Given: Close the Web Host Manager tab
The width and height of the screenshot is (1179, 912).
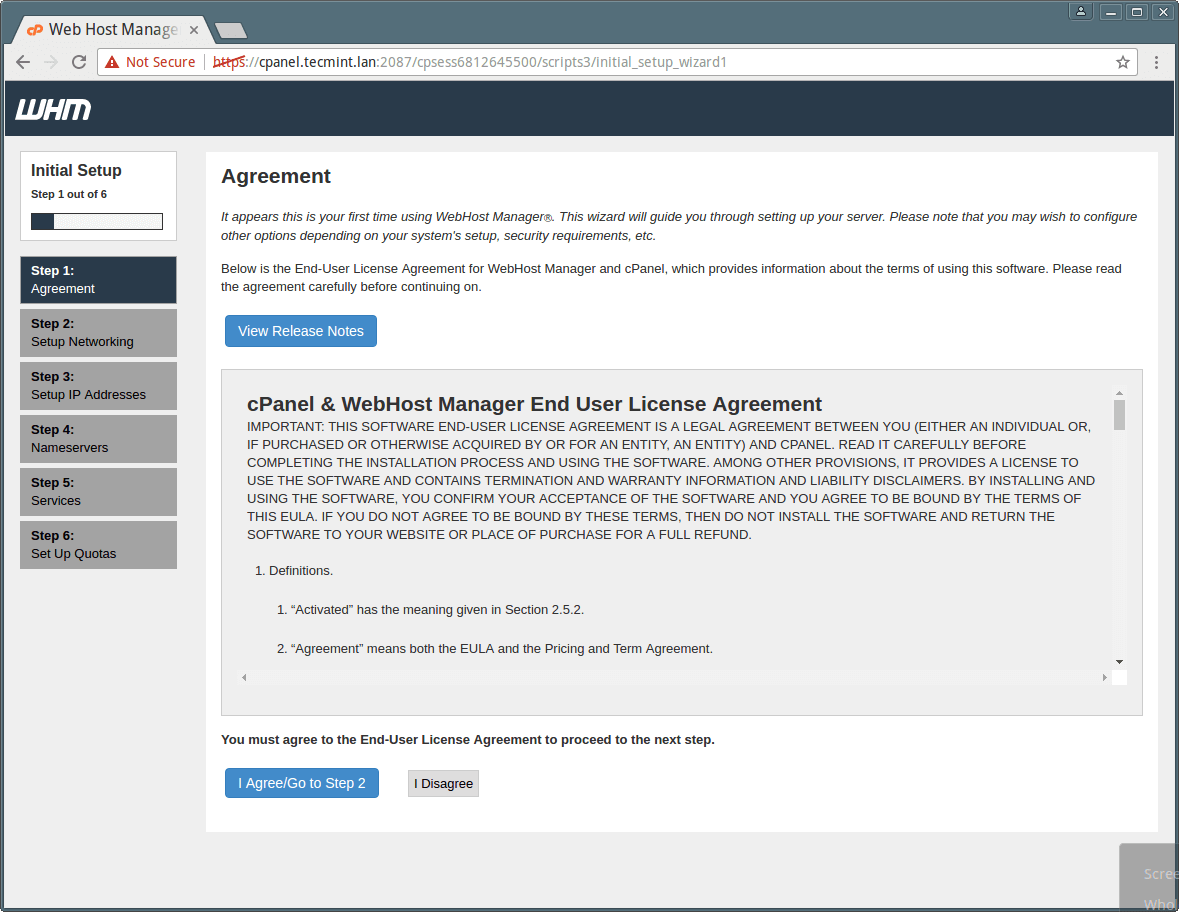Looking at the screenshot, I should 194,30.
